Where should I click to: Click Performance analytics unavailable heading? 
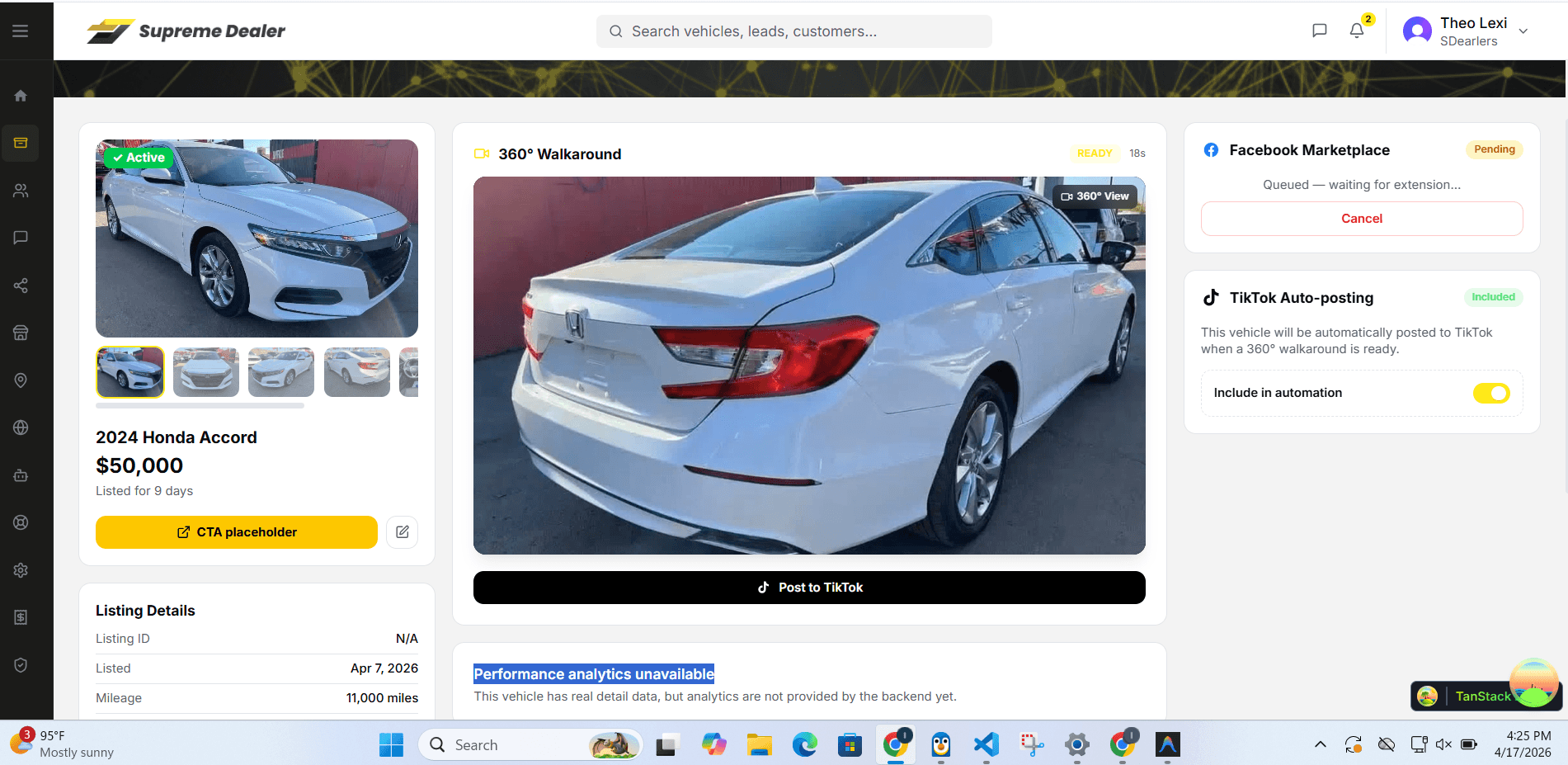594,674
